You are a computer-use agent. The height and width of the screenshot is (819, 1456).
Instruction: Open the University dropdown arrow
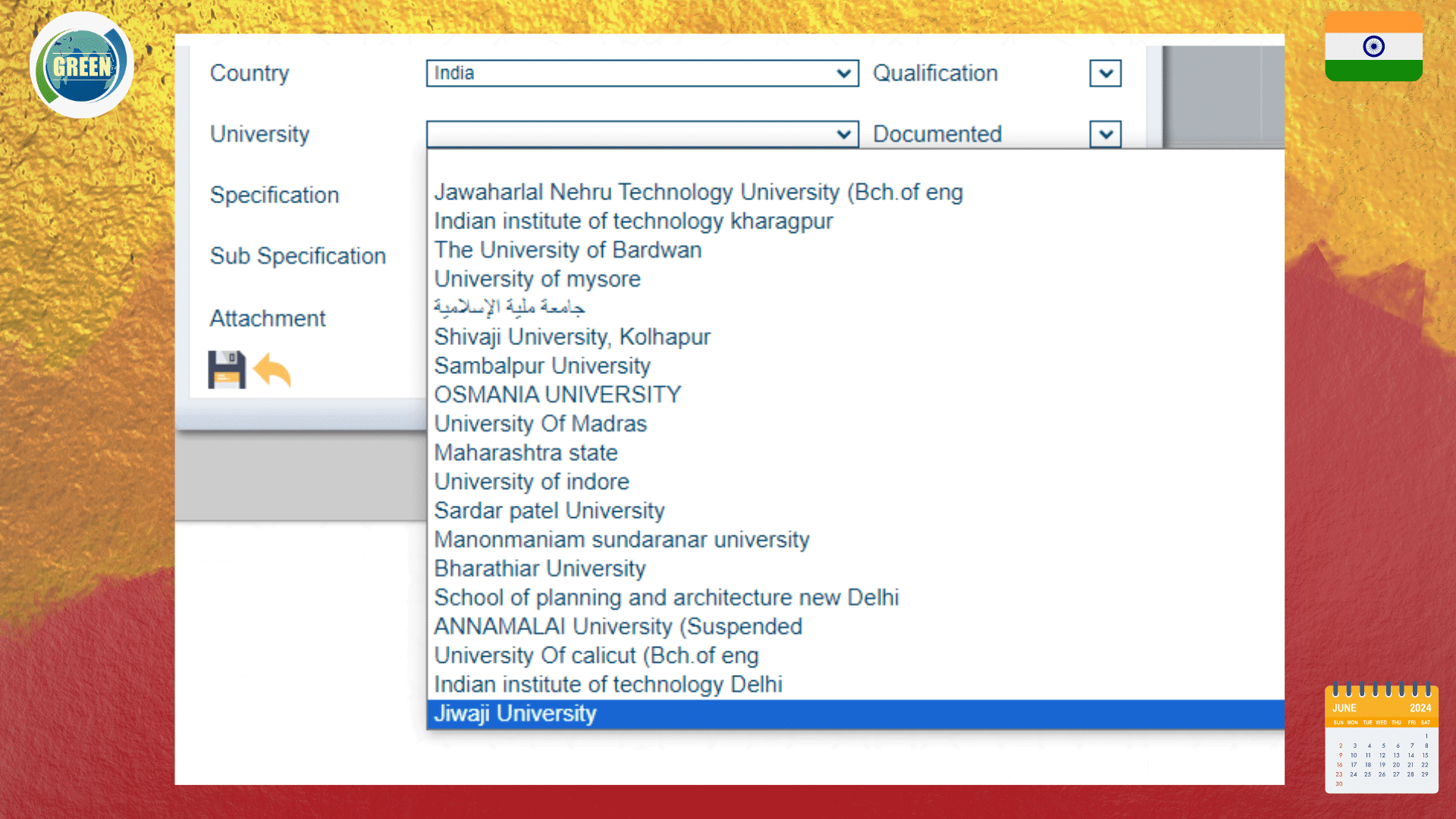pyautogui.click(x=843, y=133)
